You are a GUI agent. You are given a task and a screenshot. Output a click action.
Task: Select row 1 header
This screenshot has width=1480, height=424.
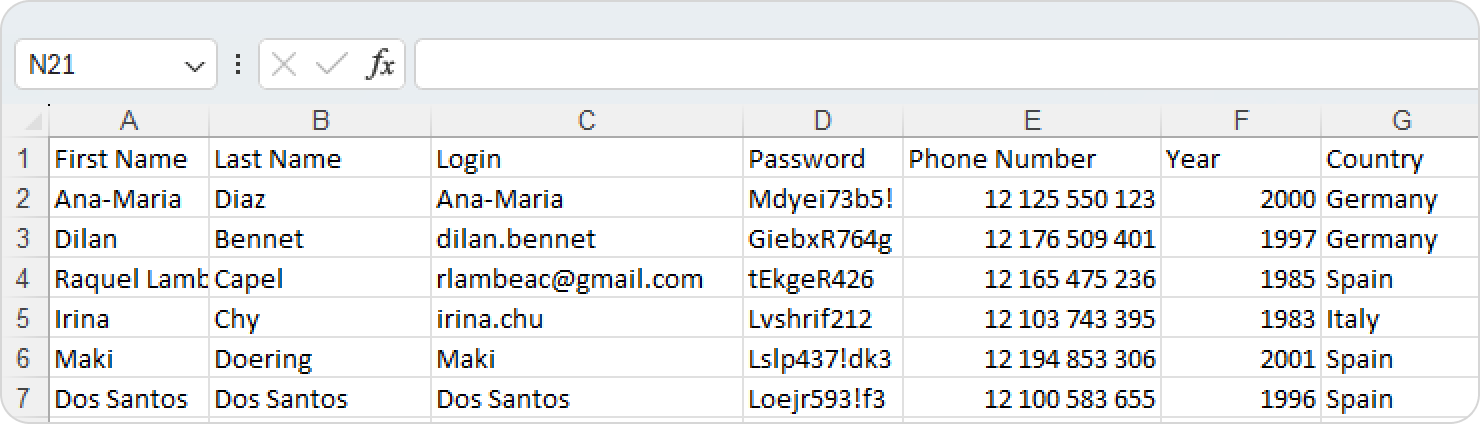tap(24, 159)
